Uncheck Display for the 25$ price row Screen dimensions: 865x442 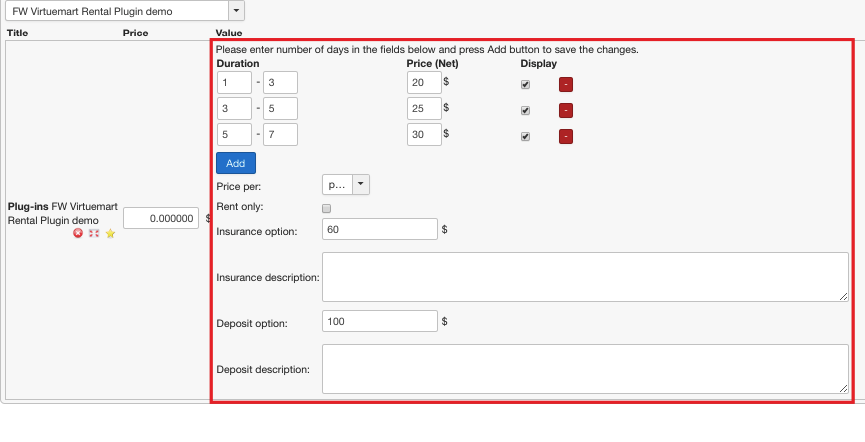526,110
